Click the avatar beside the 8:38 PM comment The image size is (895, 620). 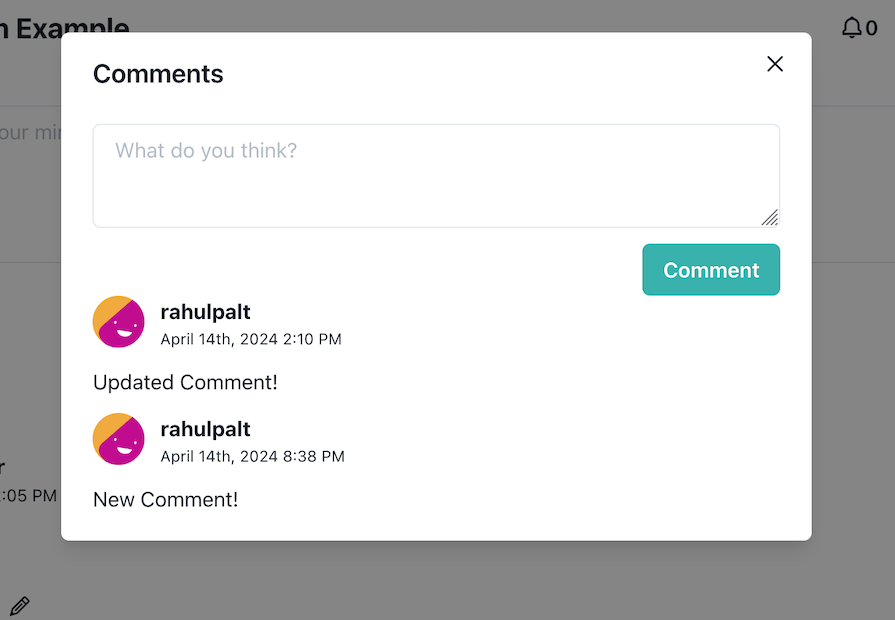tap(119, 439)
